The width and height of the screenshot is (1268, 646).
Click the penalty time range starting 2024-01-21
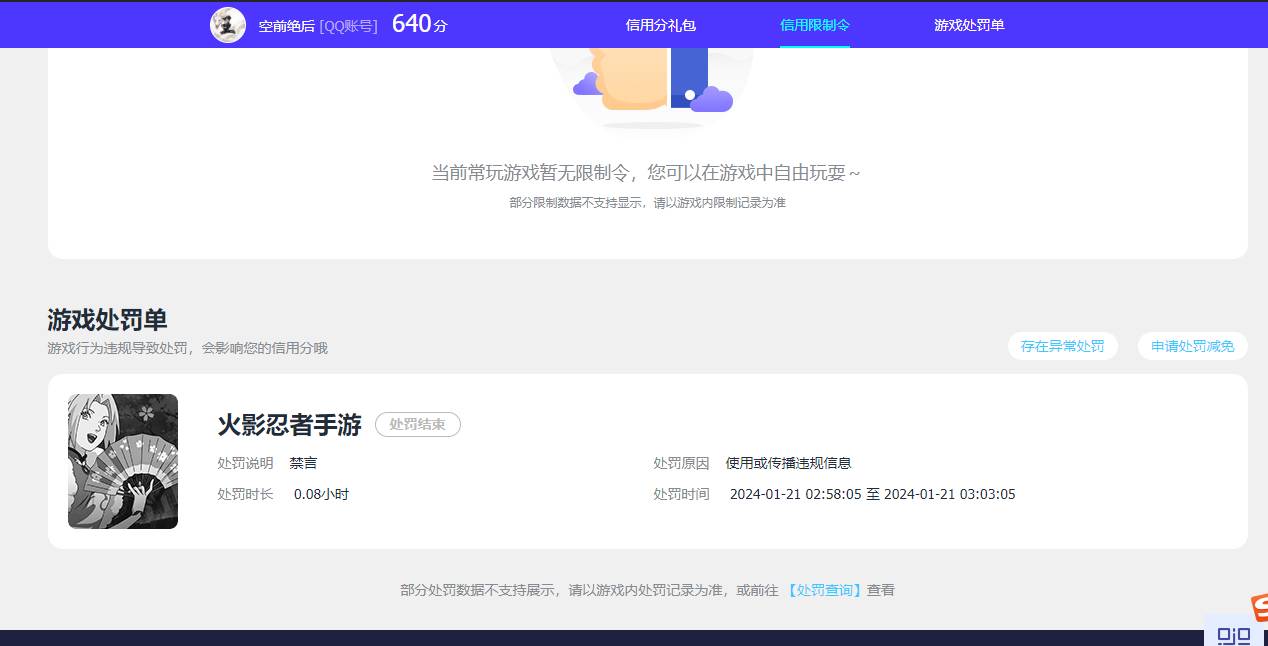[870, 493]
